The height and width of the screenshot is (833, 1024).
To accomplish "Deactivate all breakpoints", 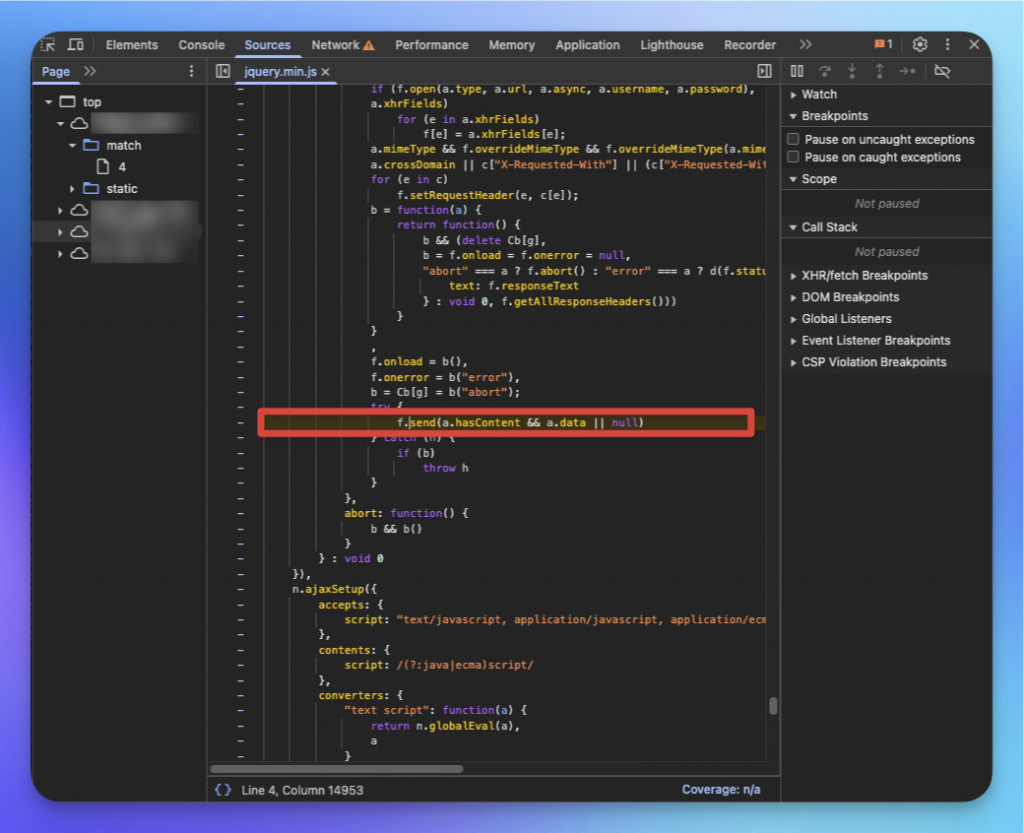I will pos(942,71).
